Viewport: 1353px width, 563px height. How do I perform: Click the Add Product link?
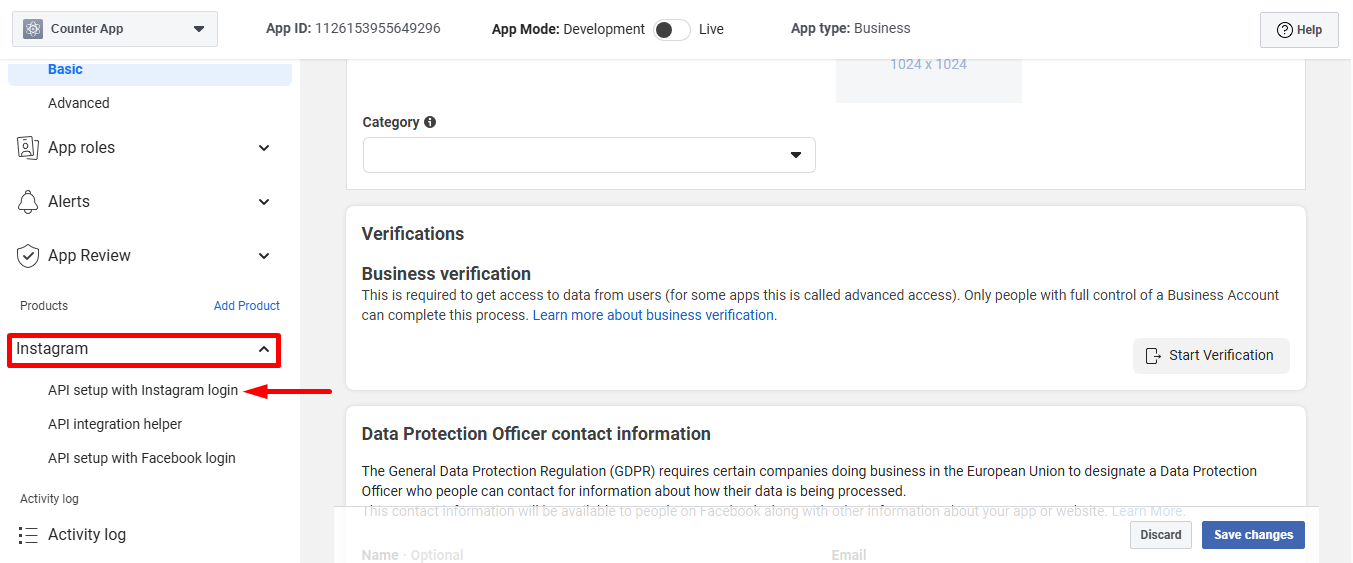247,306
